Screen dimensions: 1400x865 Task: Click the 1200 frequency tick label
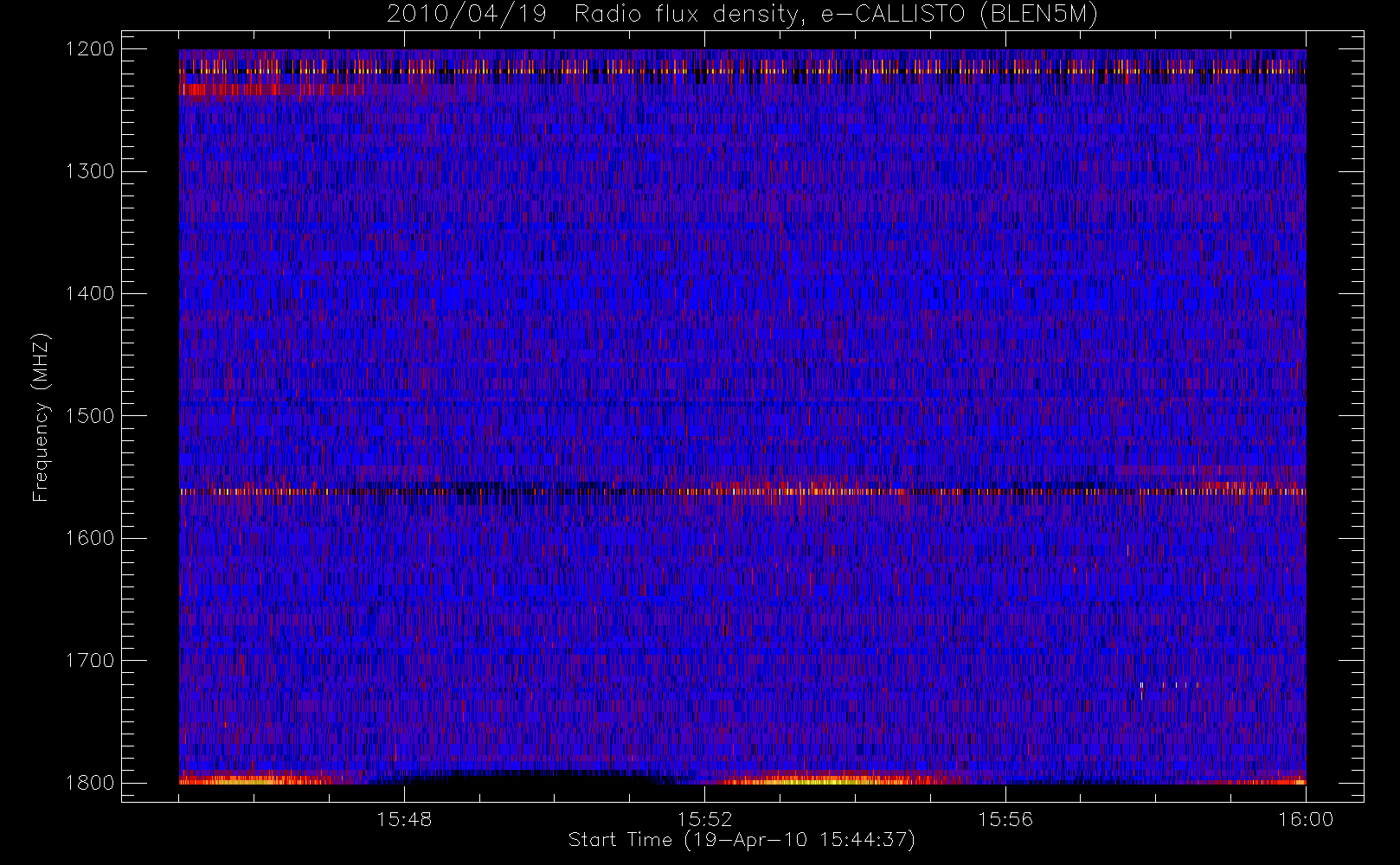pyautogui.click(x=90, y=49)
